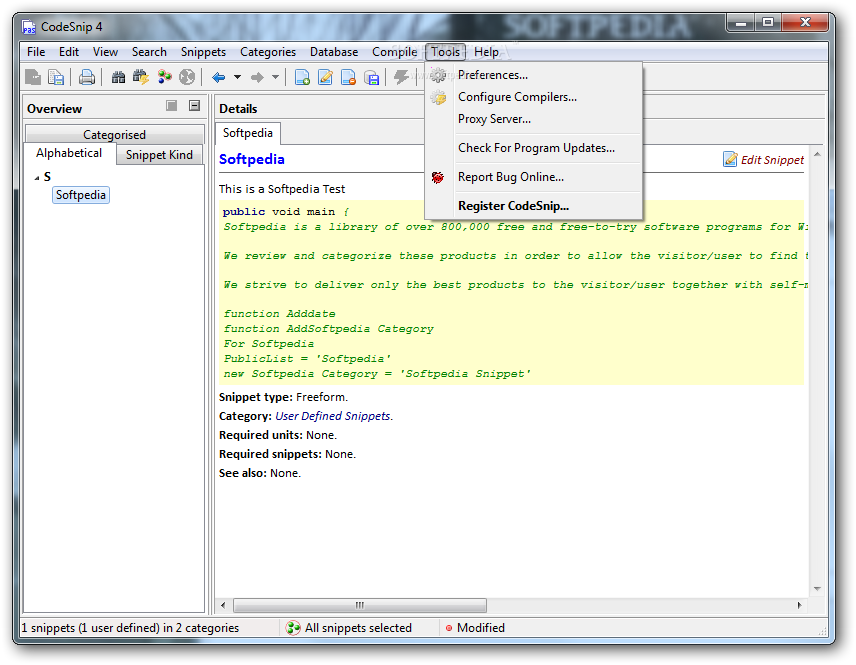Click the Save Annotated Source toolbar icon
Screen dimensions: 856x665
(x=33, y=77)
